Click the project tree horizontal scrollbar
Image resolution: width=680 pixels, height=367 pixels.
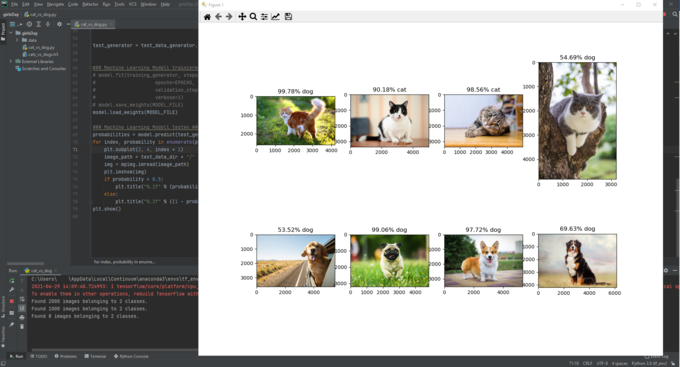[25, 263]
